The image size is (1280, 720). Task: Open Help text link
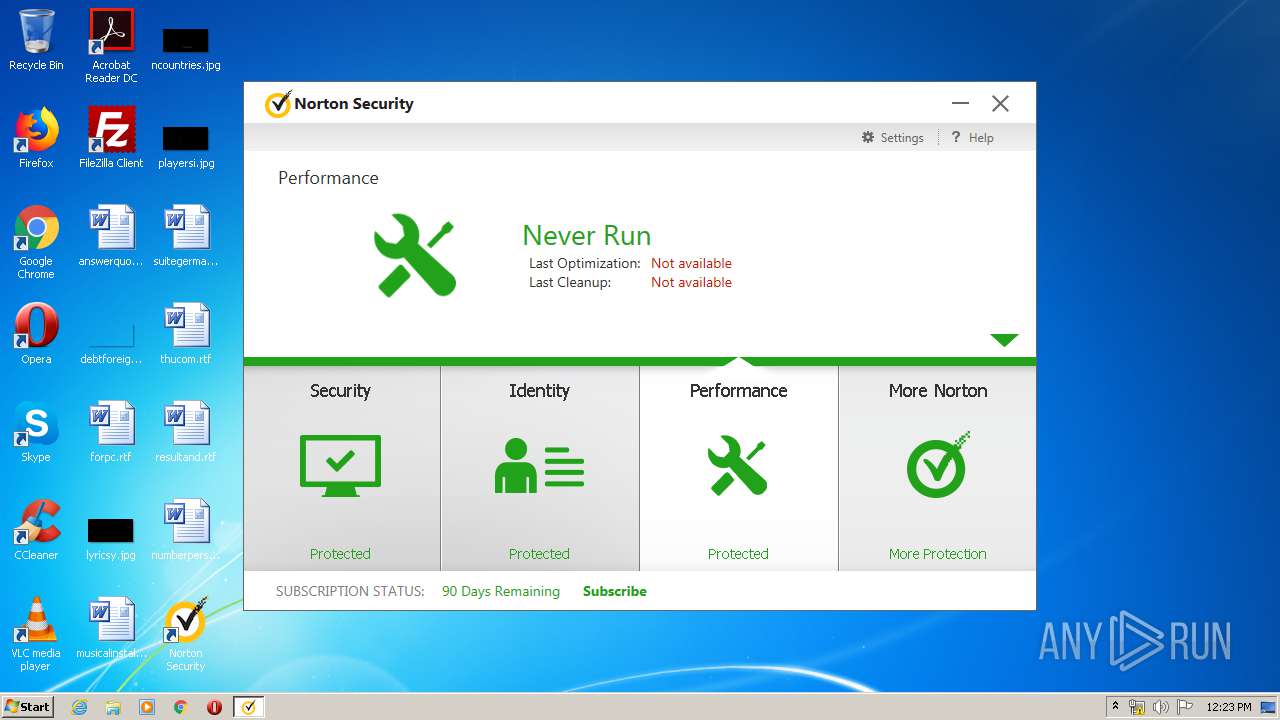(x=981, y=138)
